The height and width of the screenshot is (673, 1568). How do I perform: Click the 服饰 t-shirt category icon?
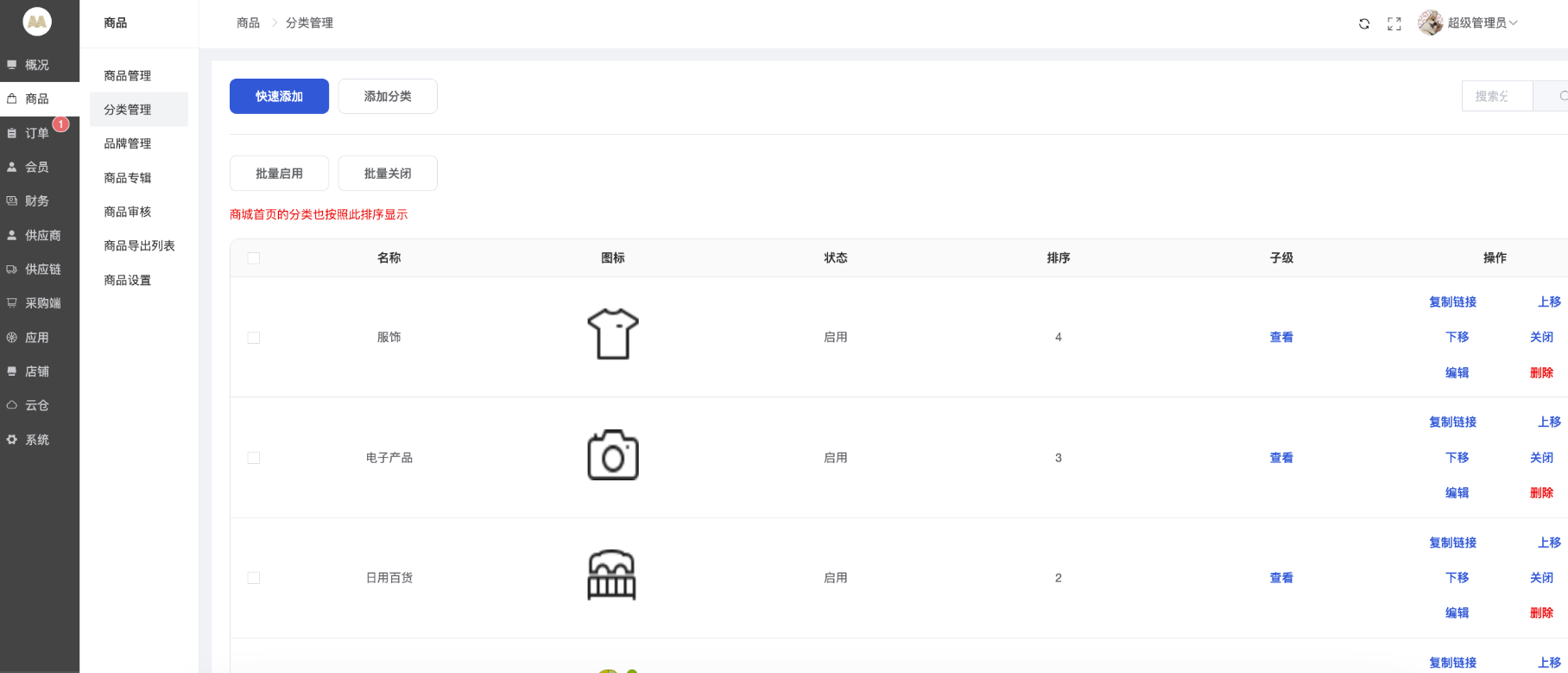(x=613, y=334)
